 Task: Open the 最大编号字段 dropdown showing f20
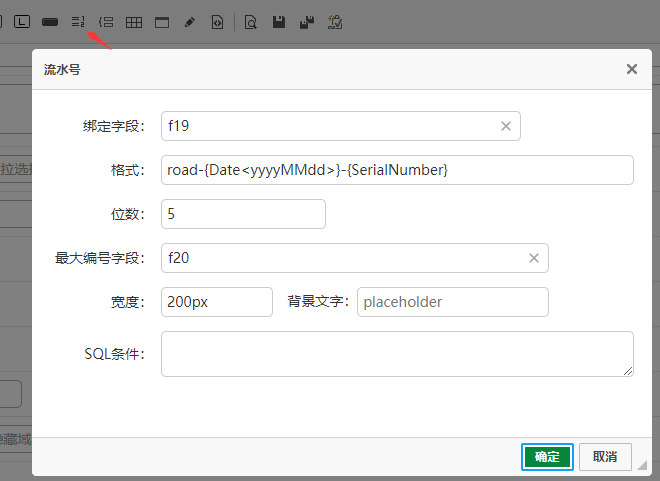[355, 258]
